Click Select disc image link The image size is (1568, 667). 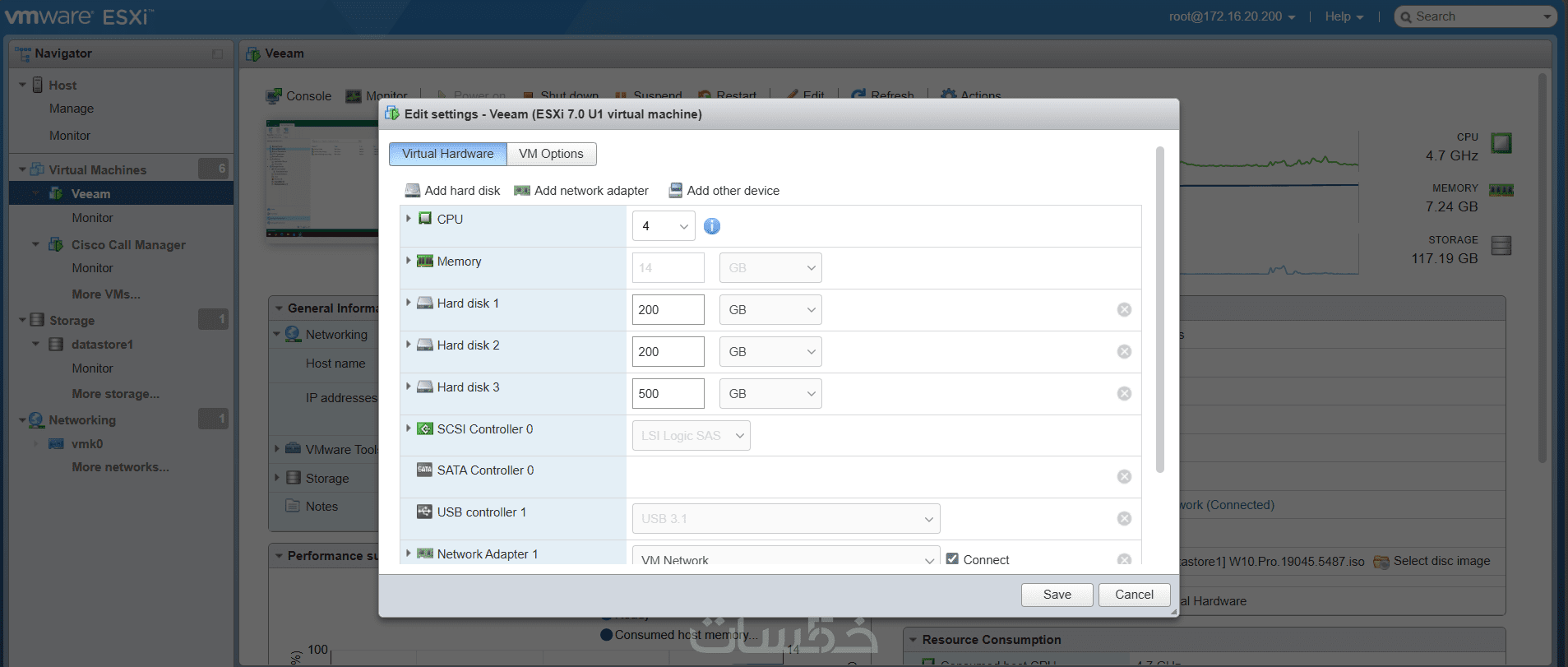tap(1442, 561)
